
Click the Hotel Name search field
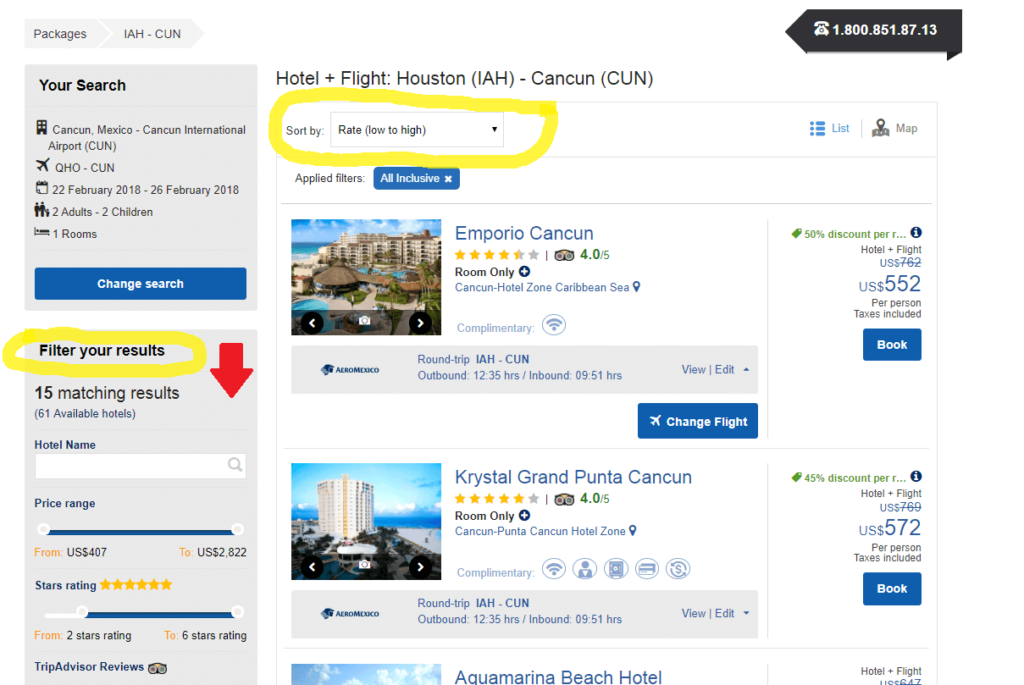130,465
